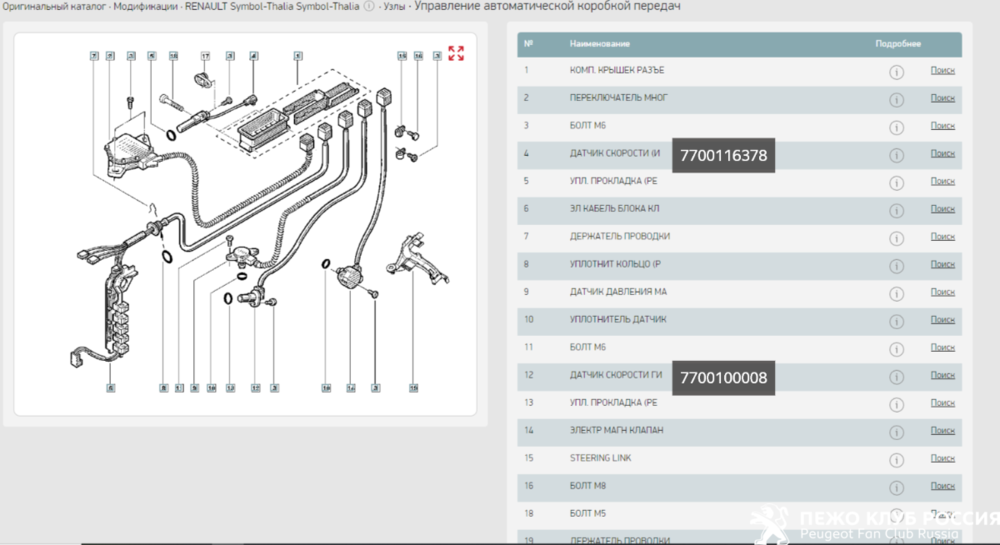Click Поиск link for ЭЛЕКТР МАГН КЛАПАН

click(x=942, y=430)
